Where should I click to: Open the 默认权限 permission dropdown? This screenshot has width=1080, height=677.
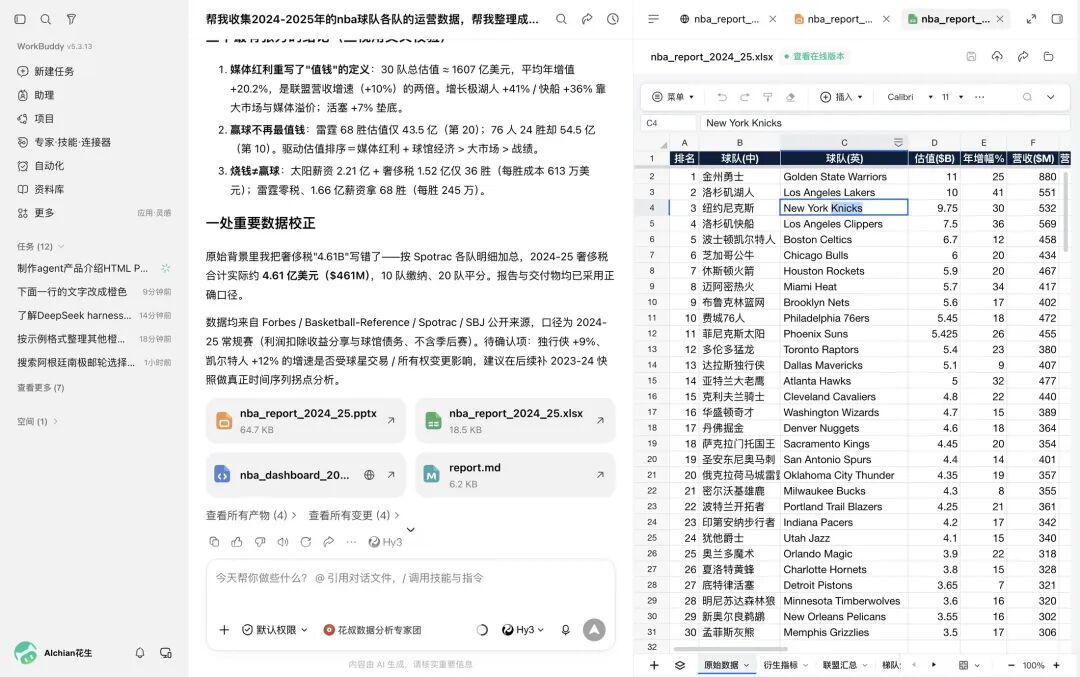point(275,629)
